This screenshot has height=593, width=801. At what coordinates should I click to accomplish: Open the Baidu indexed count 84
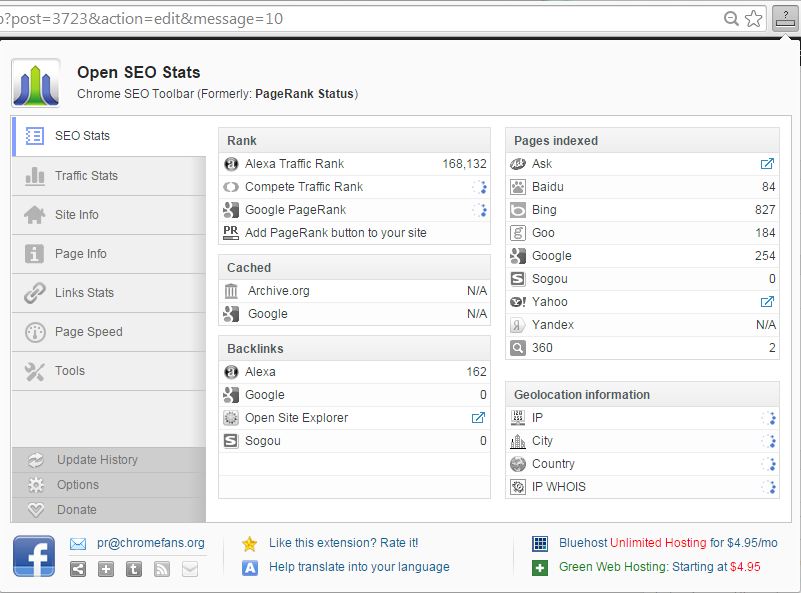768,187
